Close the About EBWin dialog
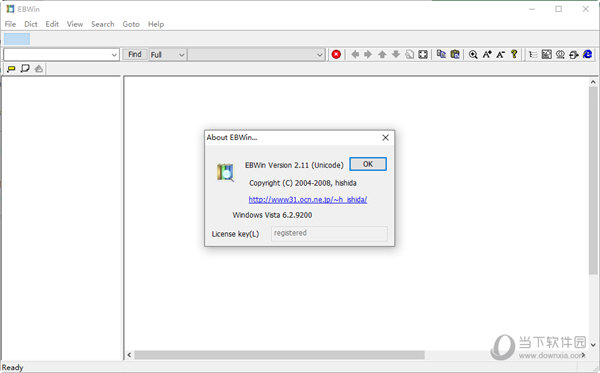This screenshot has height=373, width=600. pyautogui.click(x=385, y=137)
